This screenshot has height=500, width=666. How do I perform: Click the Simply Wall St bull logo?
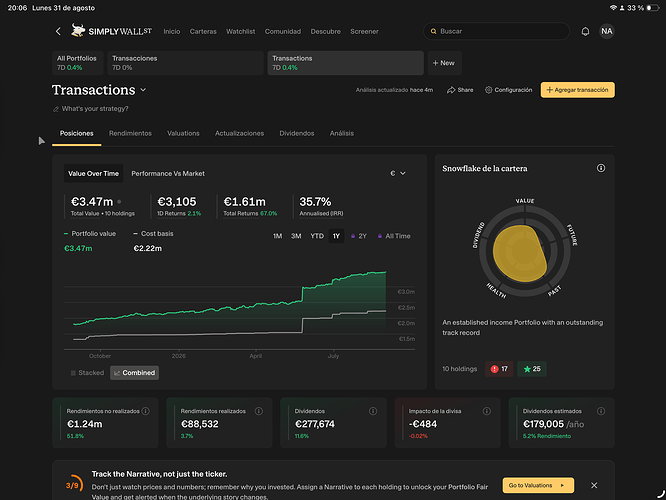click(78, 31)
